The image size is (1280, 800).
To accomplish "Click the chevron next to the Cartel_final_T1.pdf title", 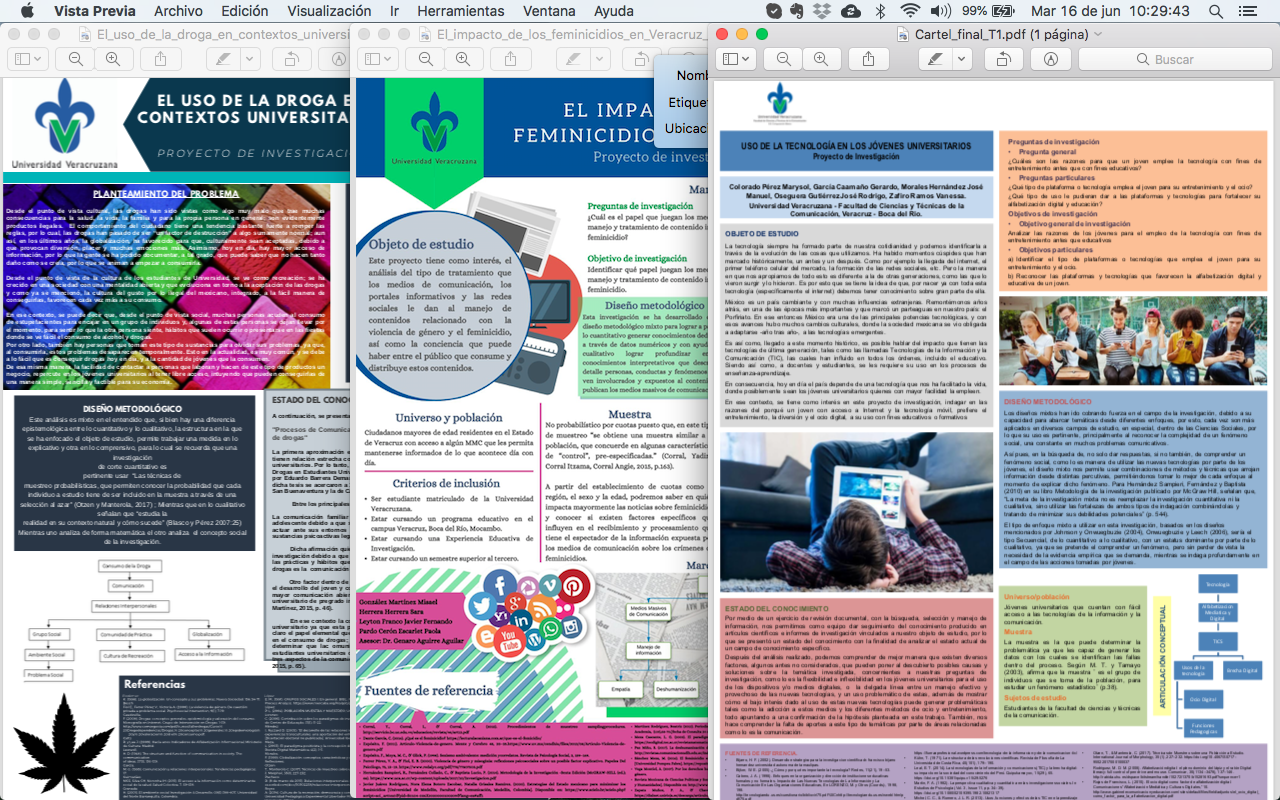I will 1098,33.
